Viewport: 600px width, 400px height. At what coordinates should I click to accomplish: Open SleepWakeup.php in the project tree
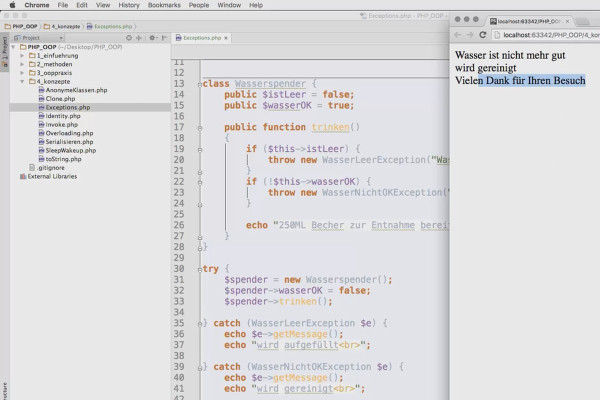(x=67, y=150)
